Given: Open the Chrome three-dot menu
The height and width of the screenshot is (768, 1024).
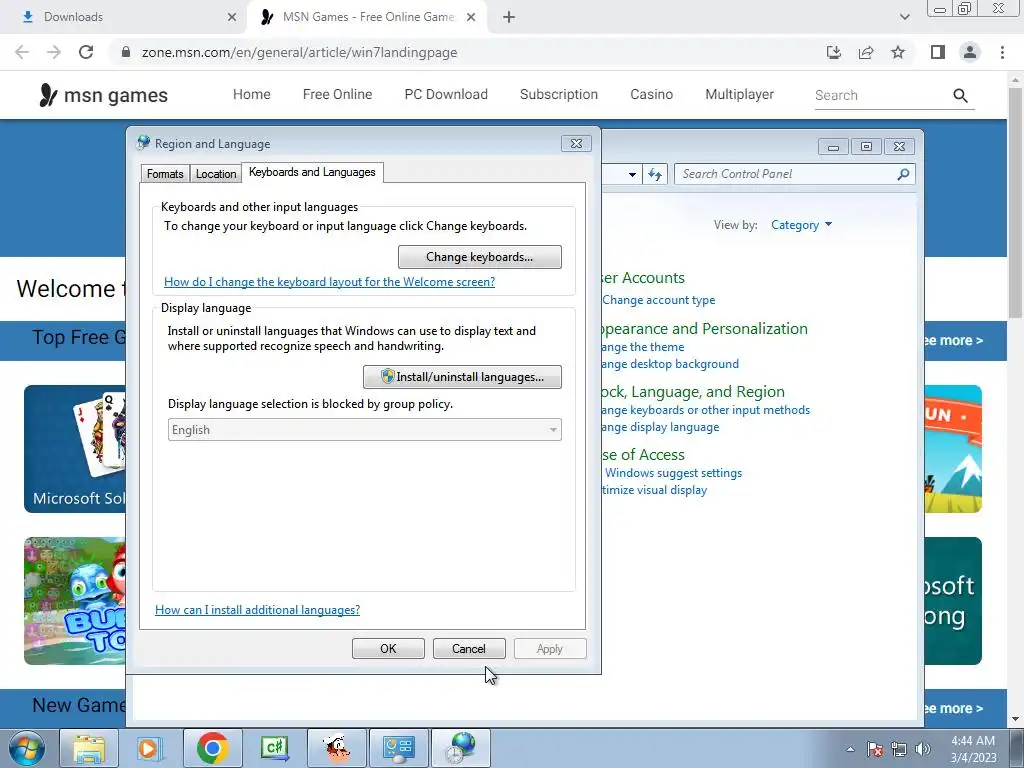Looking at the screenshot, I should [1002, 52].
